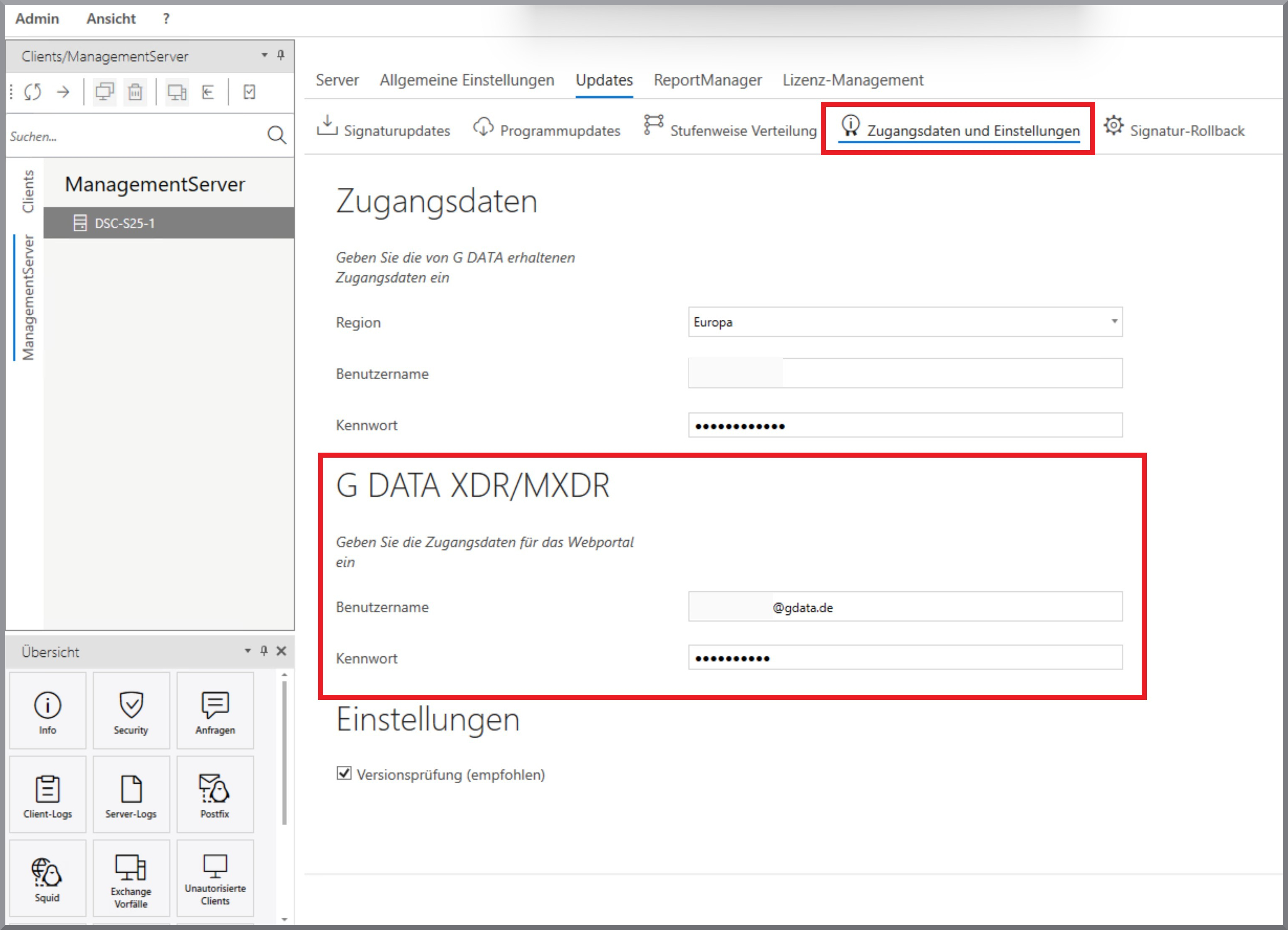Image resolution: width=1288 pixels, height=930 pixels.
Task: Pin the Clients/ManagementServer panel
Action: tap(281, 55)
